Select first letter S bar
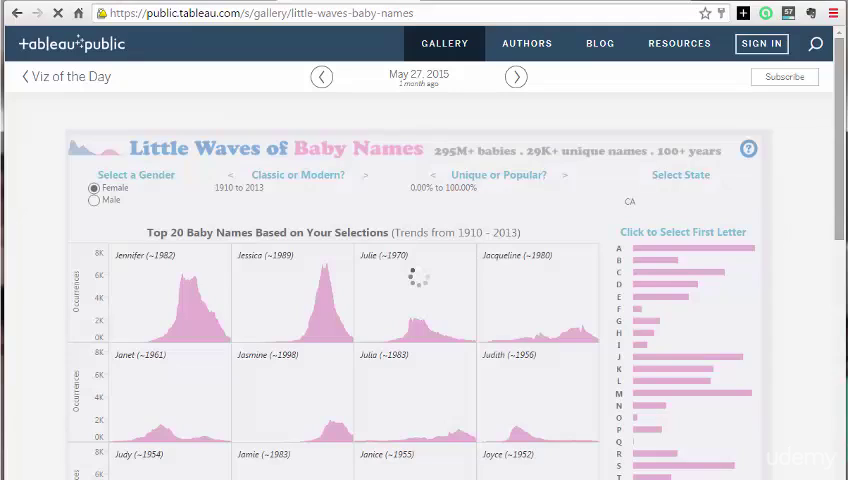 coord(684,465)
